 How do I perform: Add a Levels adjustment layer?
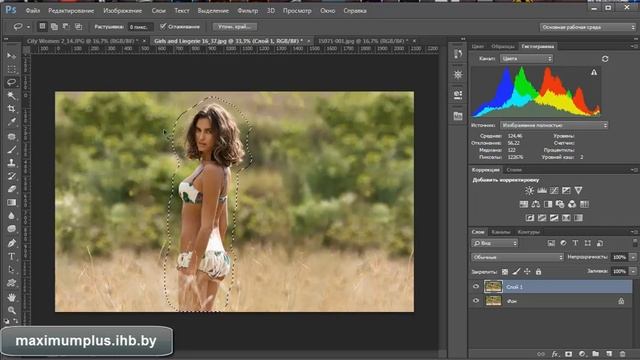[x=542, y=190]
